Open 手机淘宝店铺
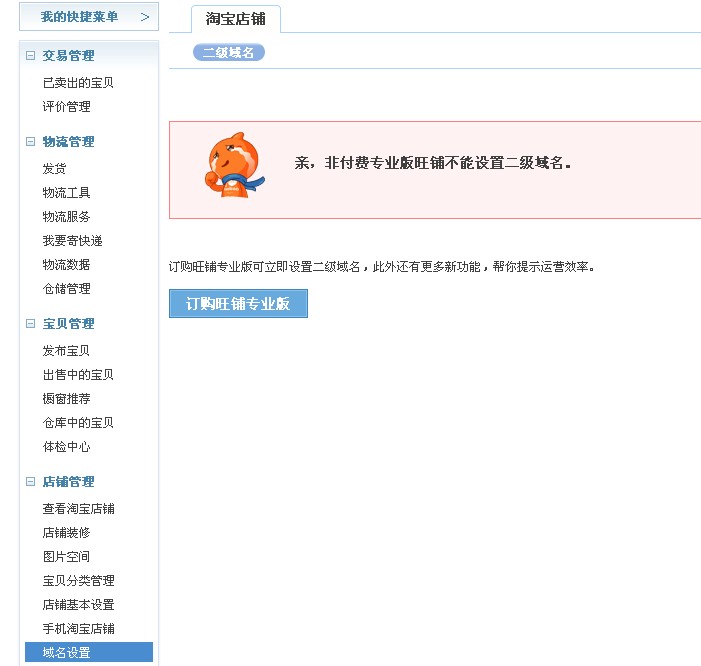 pyautogui.click(x=78, y=629)
